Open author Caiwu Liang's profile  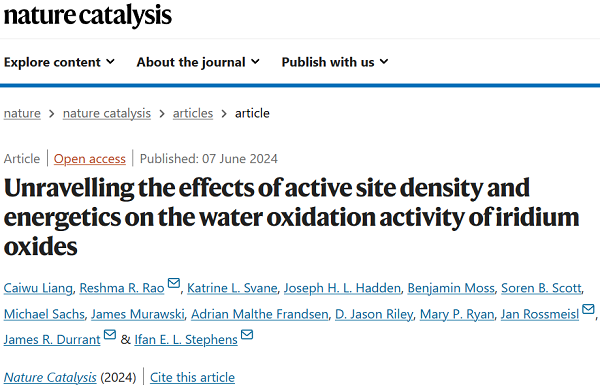click(38, 288)
